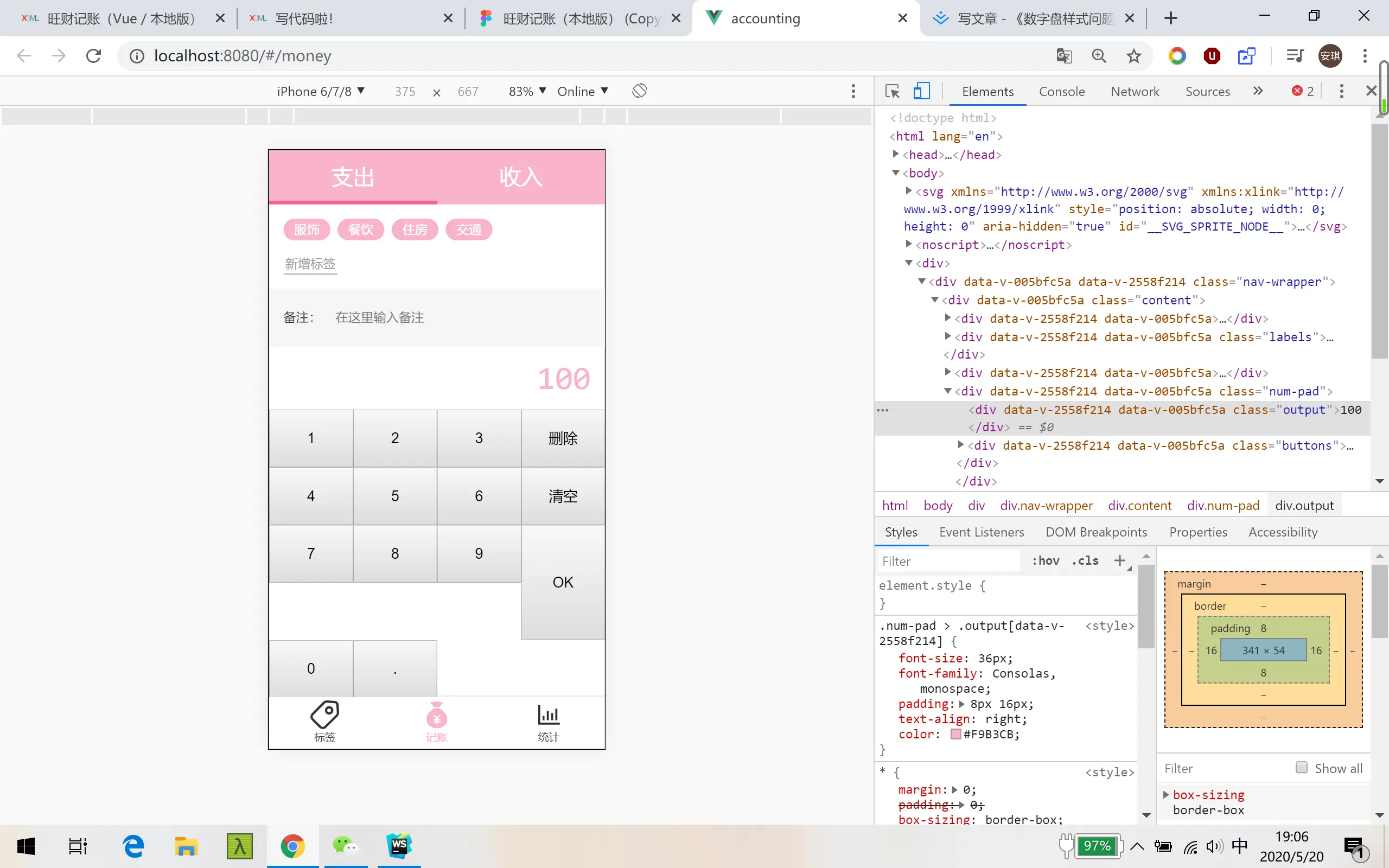Check the Show all checkbox
The image size is (1389, 868).
tap(1302, 768)
